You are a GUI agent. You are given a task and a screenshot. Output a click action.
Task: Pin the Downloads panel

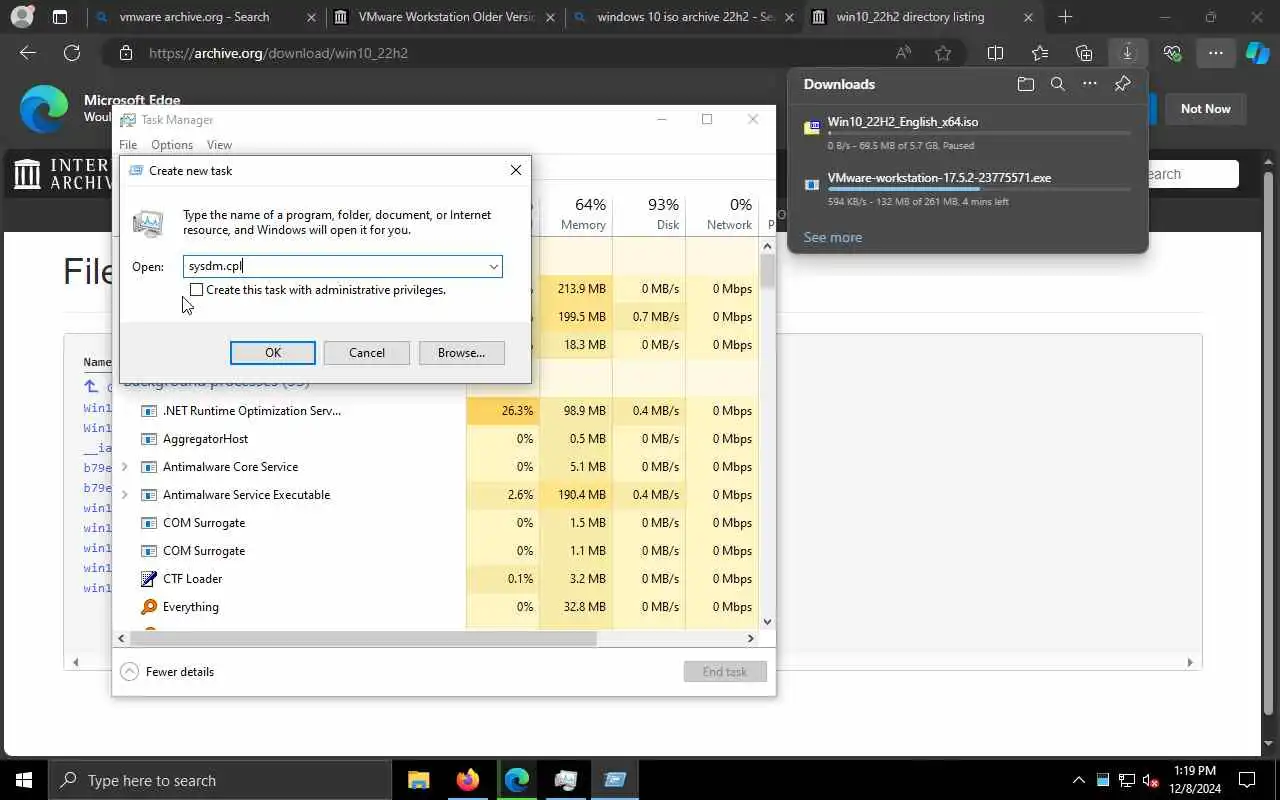[x=1122, y=85]
